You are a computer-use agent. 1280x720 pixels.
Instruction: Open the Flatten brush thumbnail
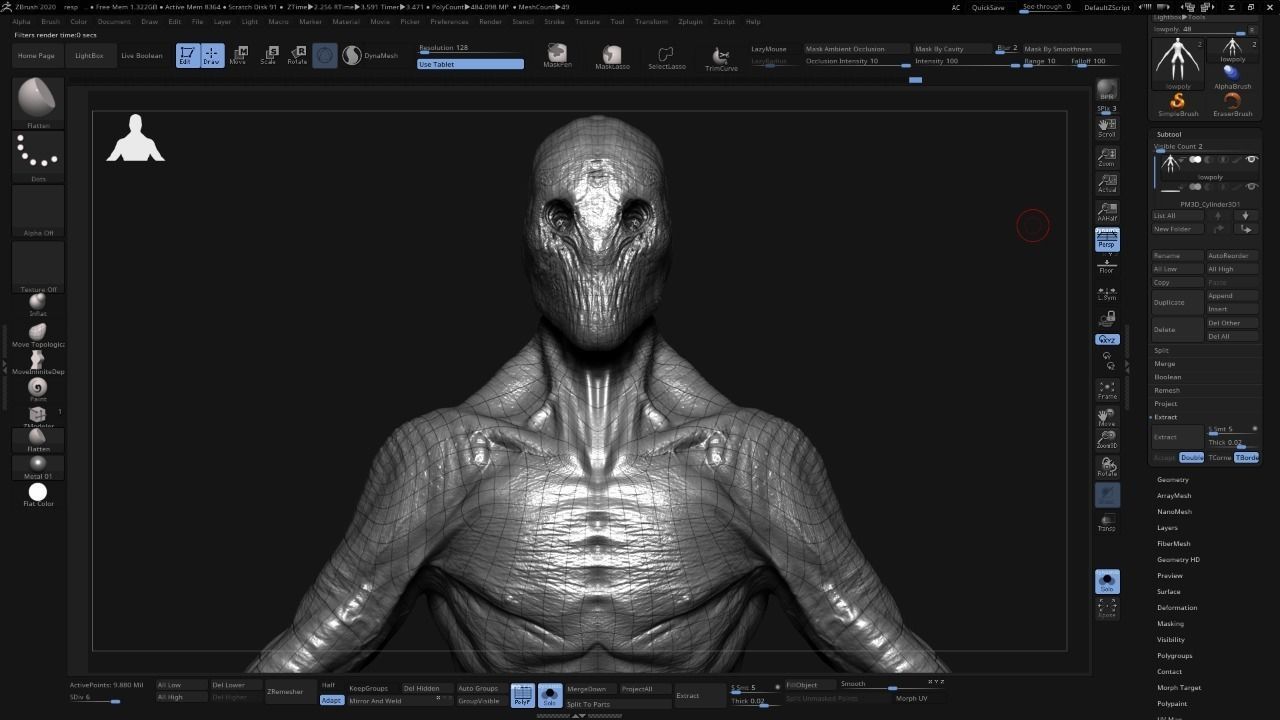(38, 103)
